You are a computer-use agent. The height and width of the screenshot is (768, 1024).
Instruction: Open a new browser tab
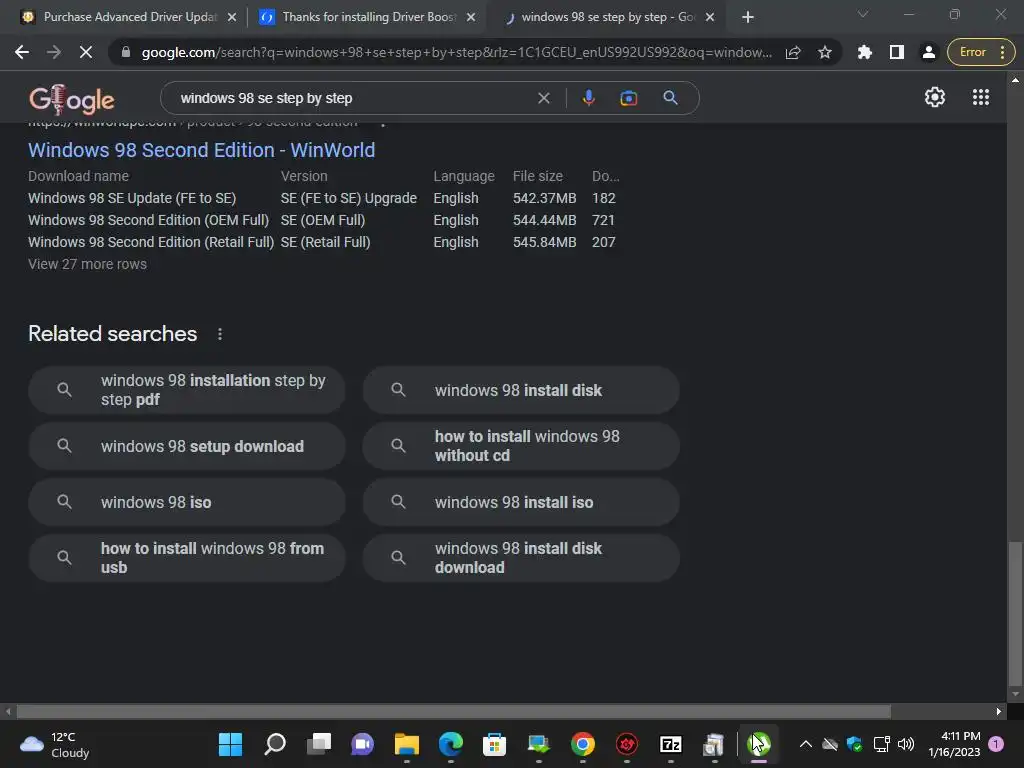point(748,18)
